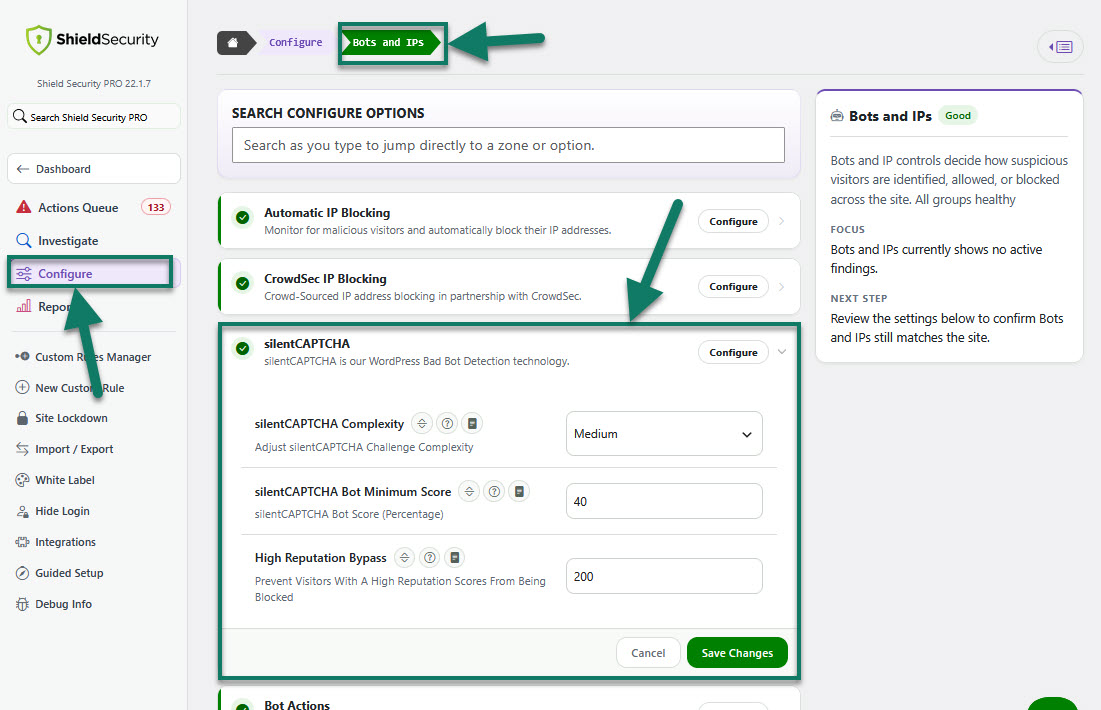This screenshot has width=1101, height=710.
Task: Click the Guided Setup compass icon
Action: 22,573
